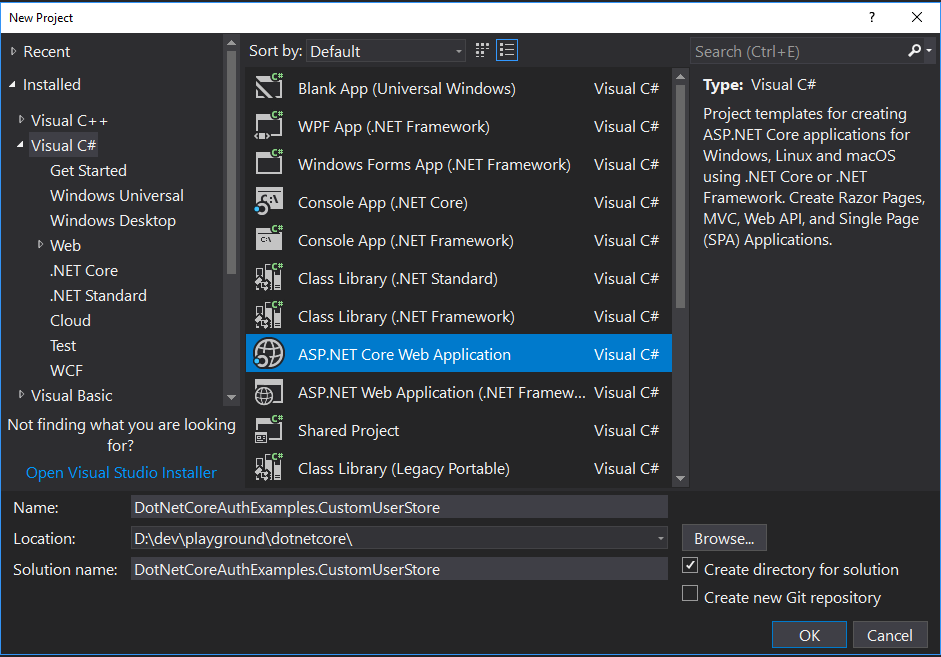Image resolution: width=941 pixels, height=657 pixels.
Task: Open the dialog help question mark
Action: (x=872, y=17)
